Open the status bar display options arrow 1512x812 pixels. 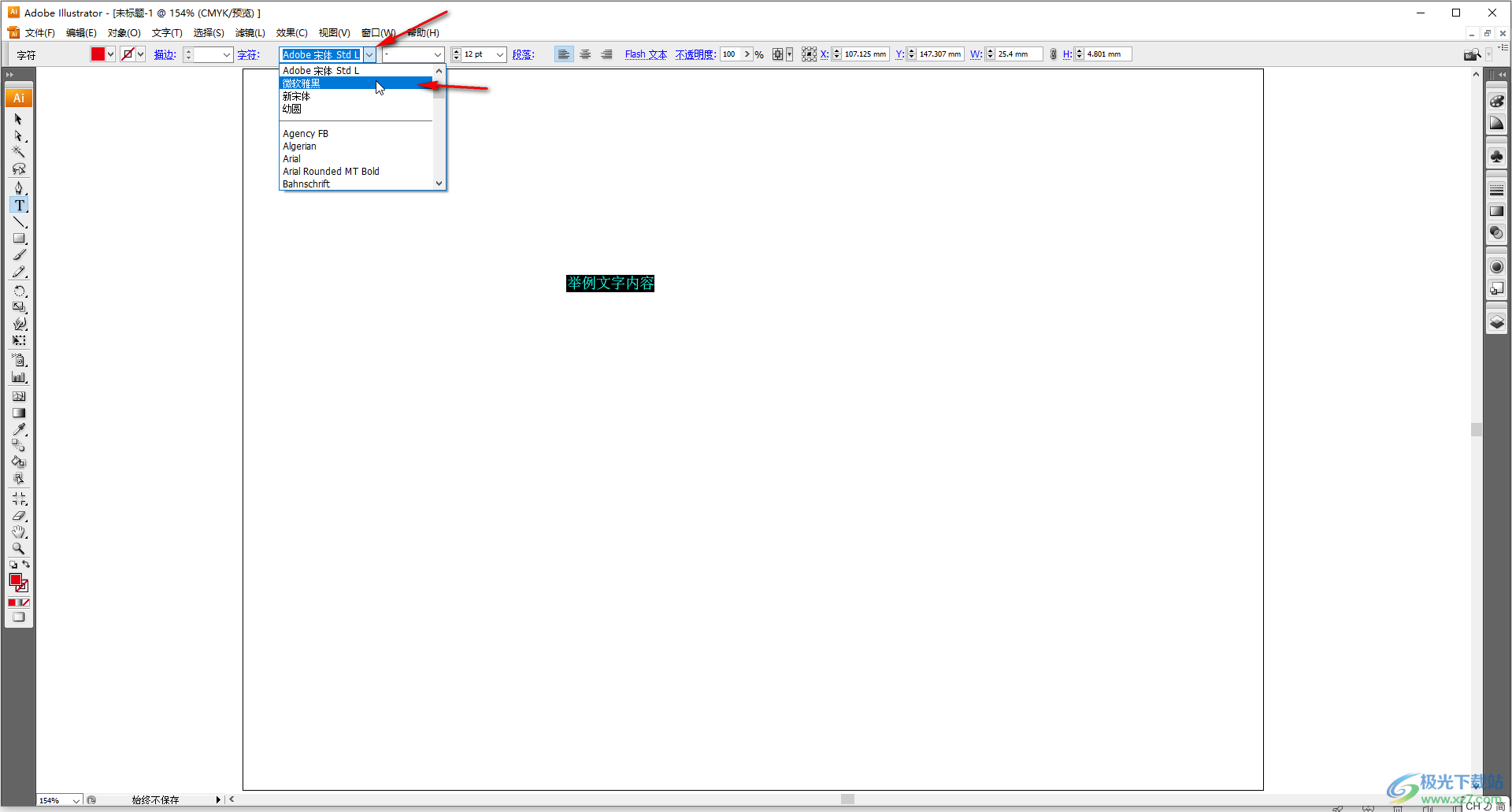218,800
